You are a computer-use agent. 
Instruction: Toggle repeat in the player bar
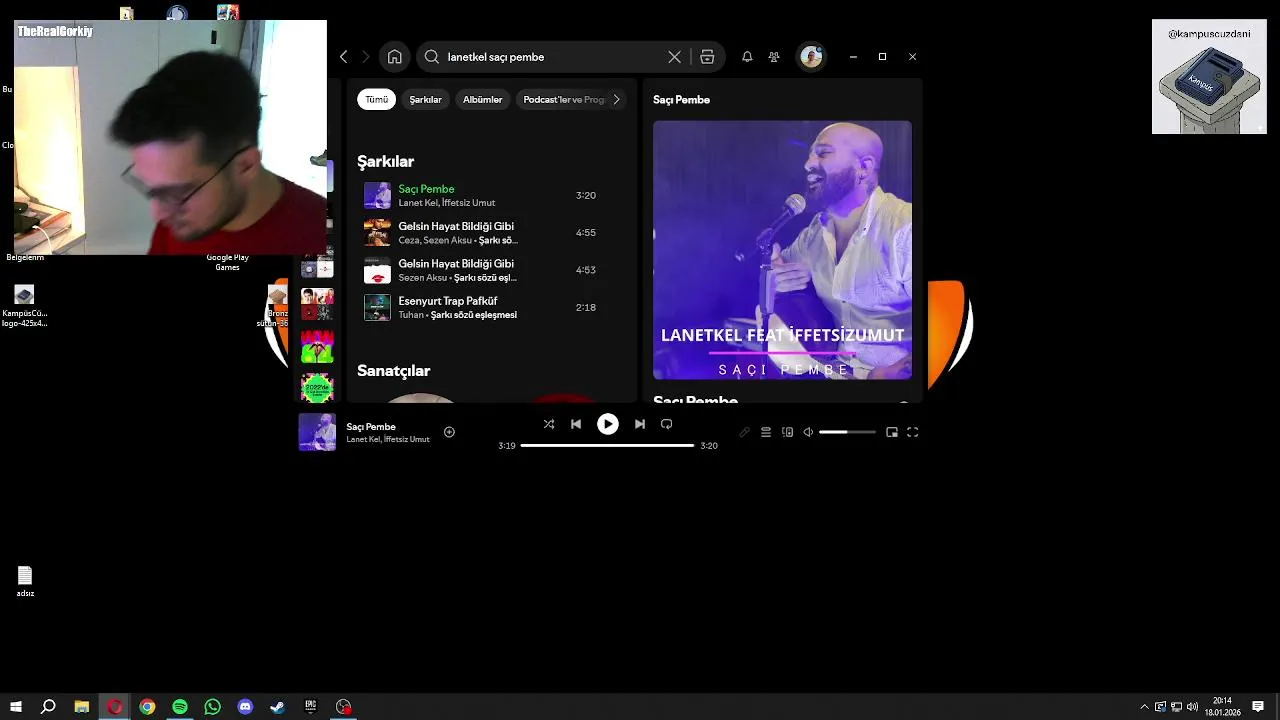(x=667, y=424)
